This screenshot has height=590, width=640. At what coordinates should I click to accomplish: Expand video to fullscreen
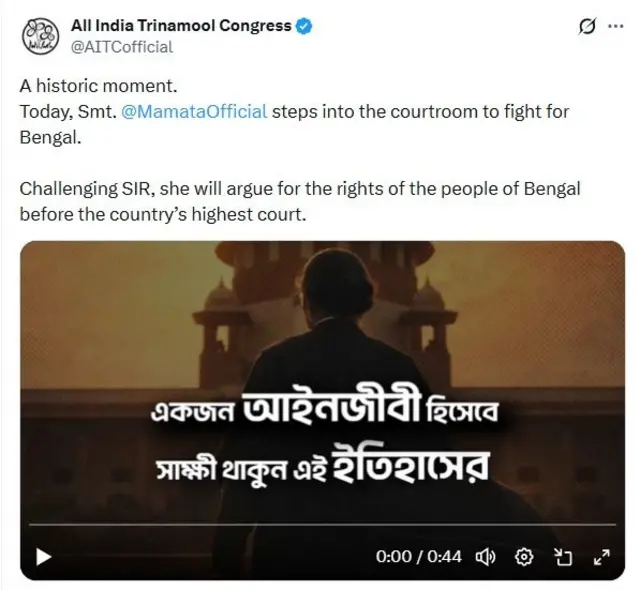[x=601, y=557]
